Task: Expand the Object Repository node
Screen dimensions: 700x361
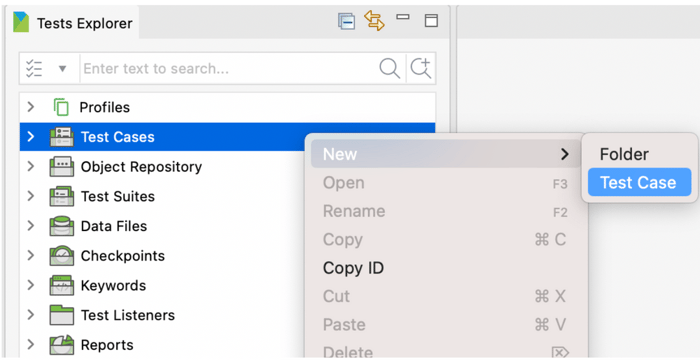Action: 30,166
